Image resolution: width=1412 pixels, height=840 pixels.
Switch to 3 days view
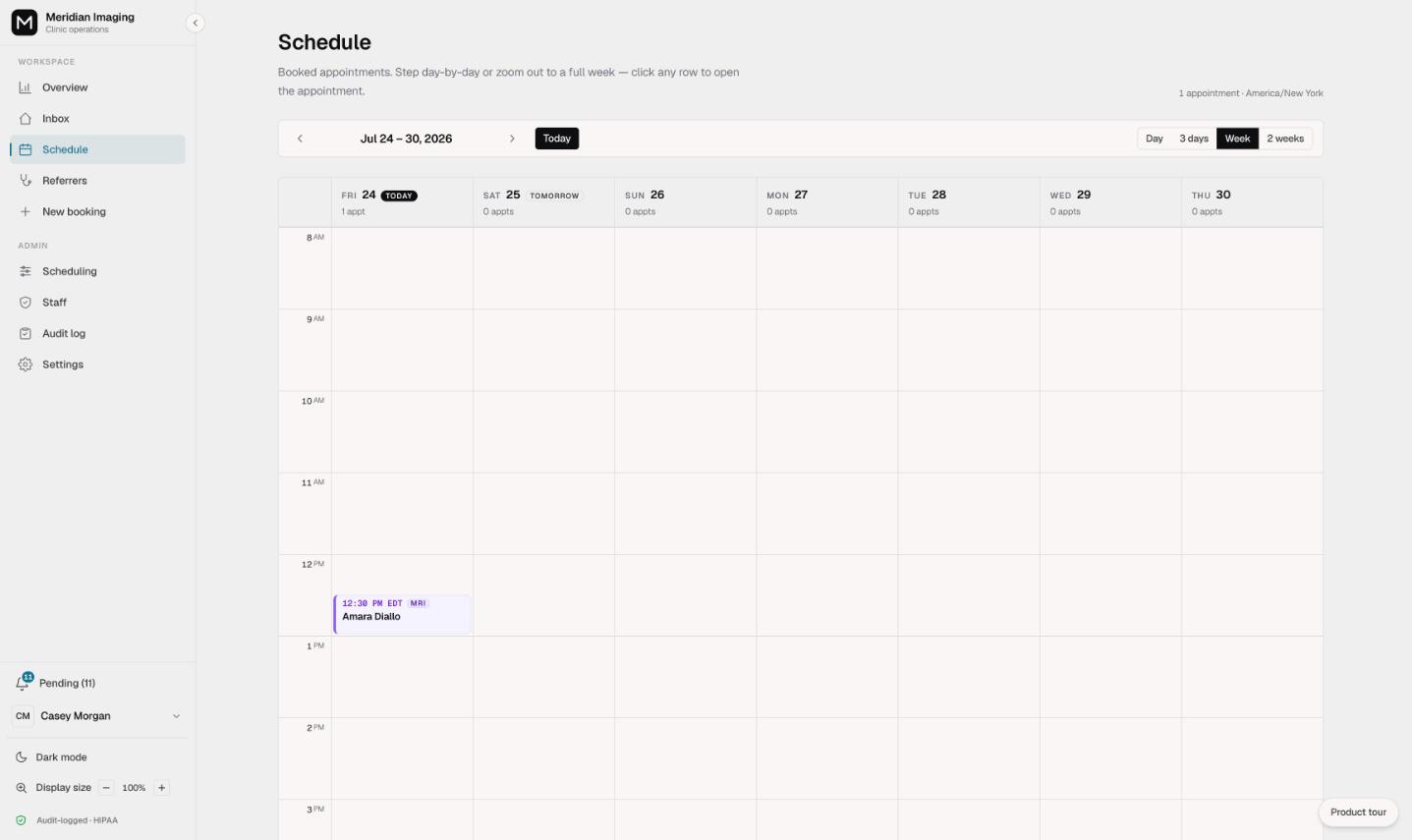1194,139
